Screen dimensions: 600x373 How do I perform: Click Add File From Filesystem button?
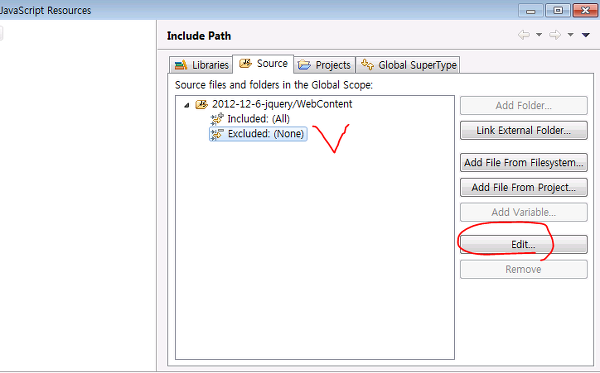[x=523, y=163]
